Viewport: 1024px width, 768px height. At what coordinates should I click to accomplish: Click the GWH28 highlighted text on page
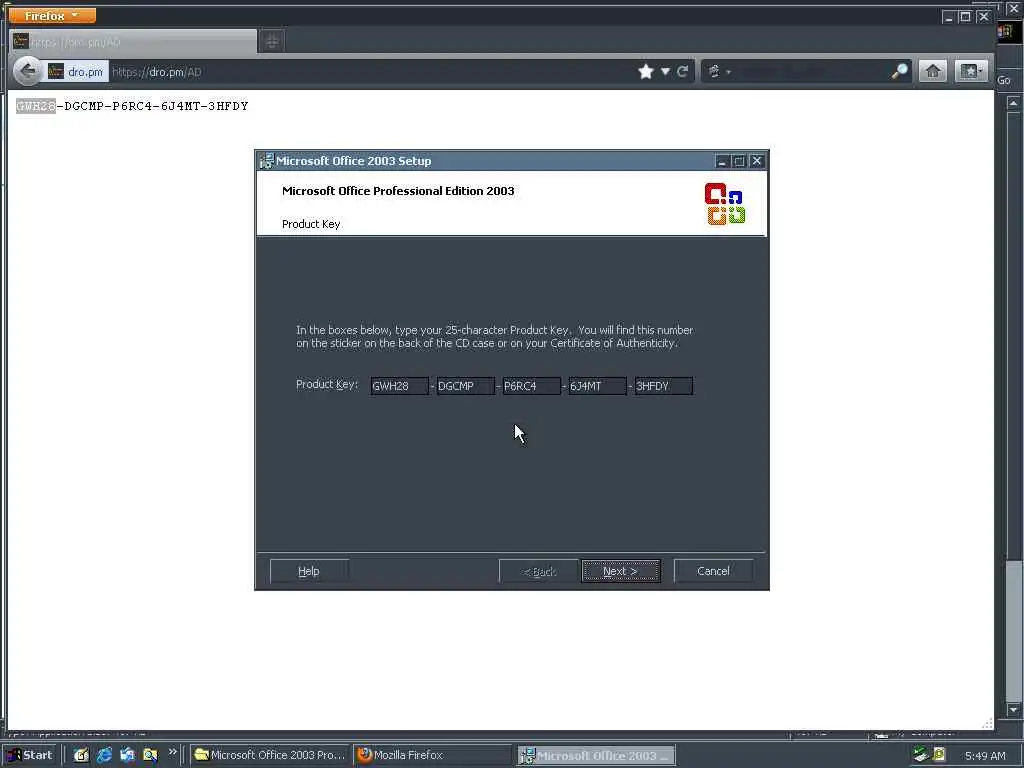coord(36,106)
